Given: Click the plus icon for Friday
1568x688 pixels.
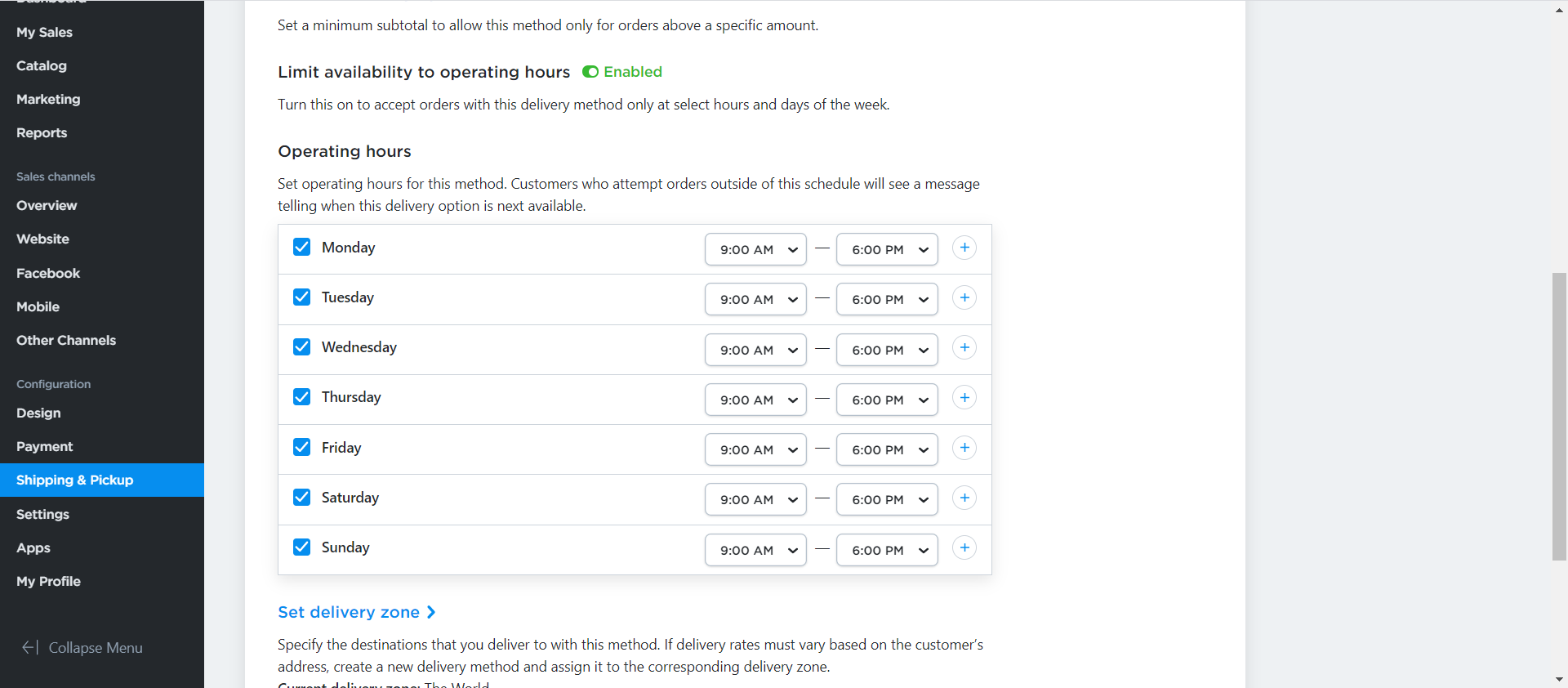Looking at the screenshot, I should (964, 448).
